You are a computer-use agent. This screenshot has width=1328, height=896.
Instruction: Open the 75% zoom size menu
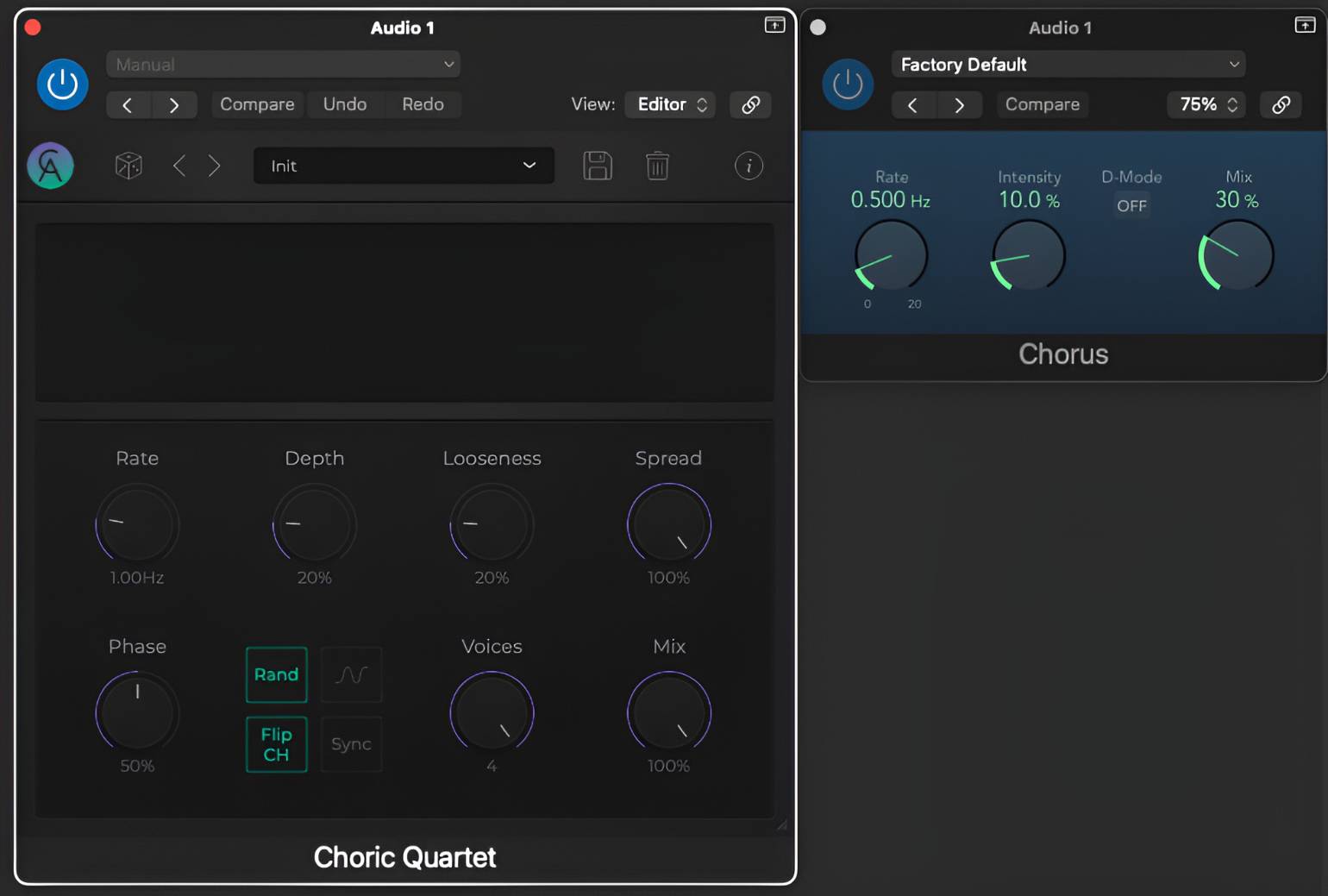click(x=1206, y=104)
